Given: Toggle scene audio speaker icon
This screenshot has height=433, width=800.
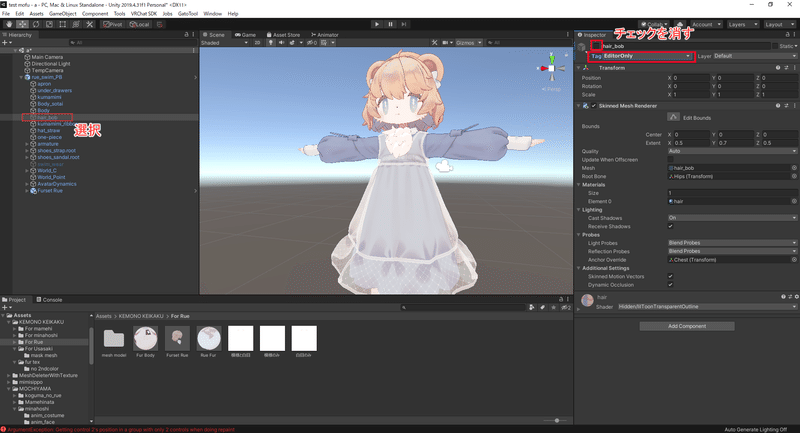Looking at the screenshot, I should coord(281,43).
